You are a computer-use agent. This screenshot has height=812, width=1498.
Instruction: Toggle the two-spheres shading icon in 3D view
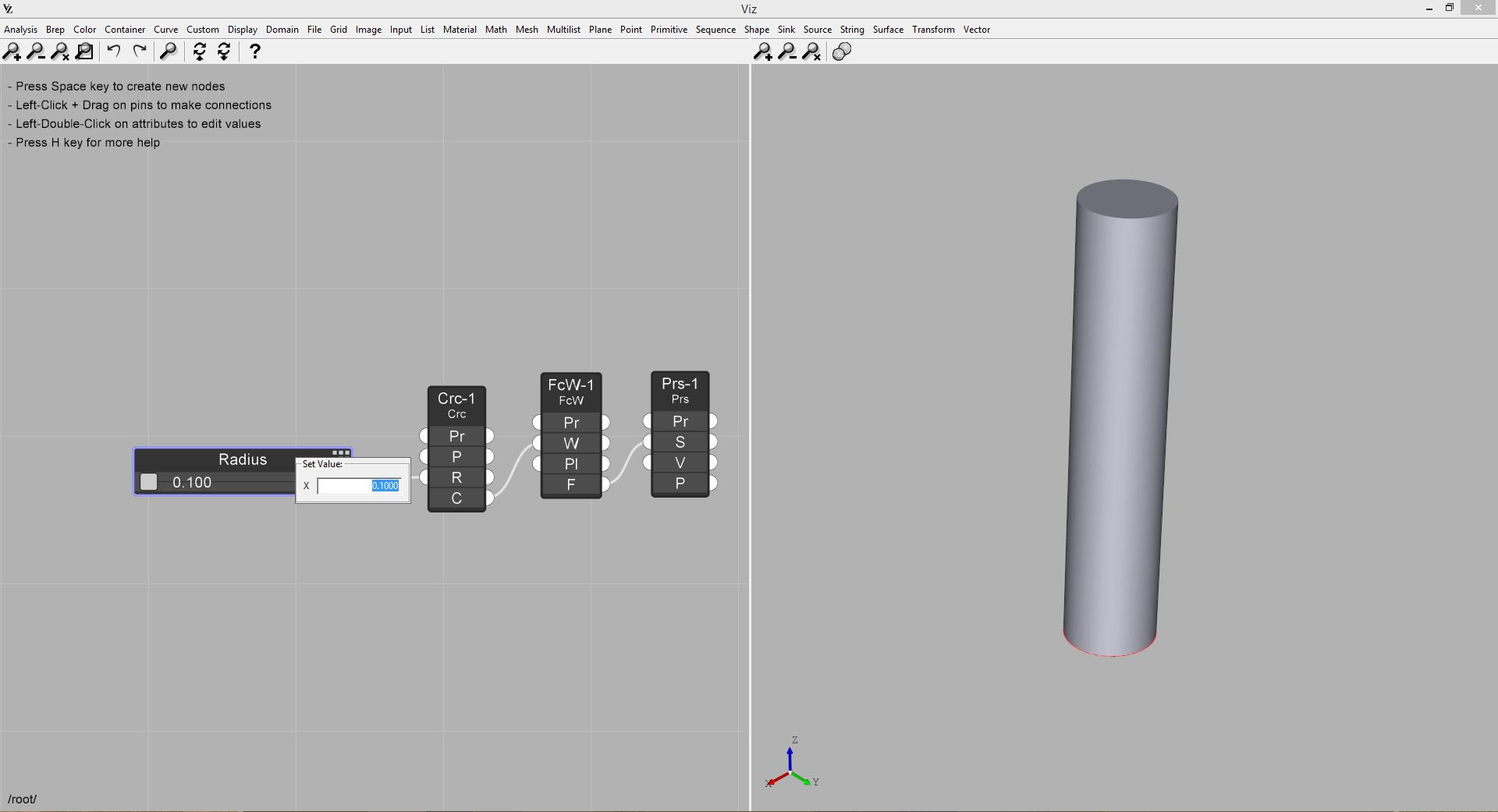pos(842,51)
